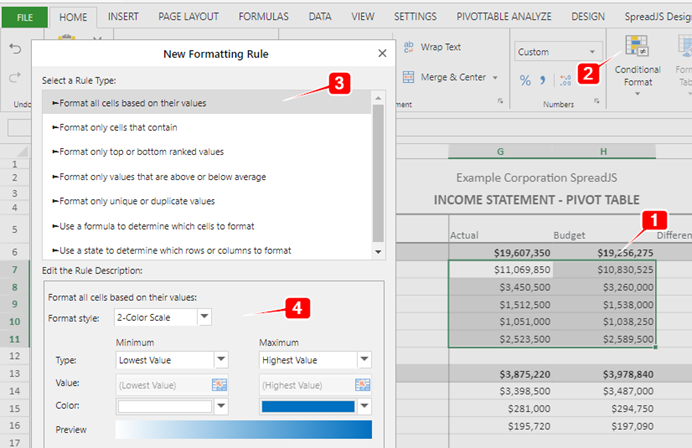
Task: Select row 12 header
Action: [15, 356]
